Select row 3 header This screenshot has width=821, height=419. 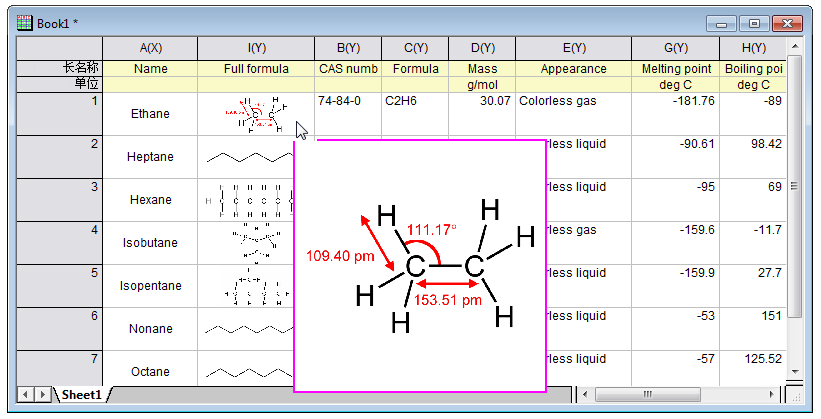click(x=60, y=200)
